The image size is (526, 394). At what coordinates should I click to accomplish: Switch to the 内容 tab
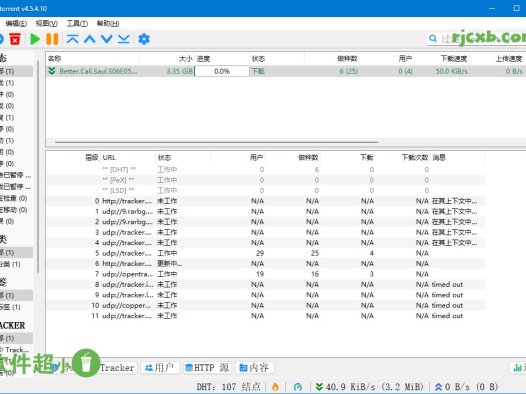point(255,368)
